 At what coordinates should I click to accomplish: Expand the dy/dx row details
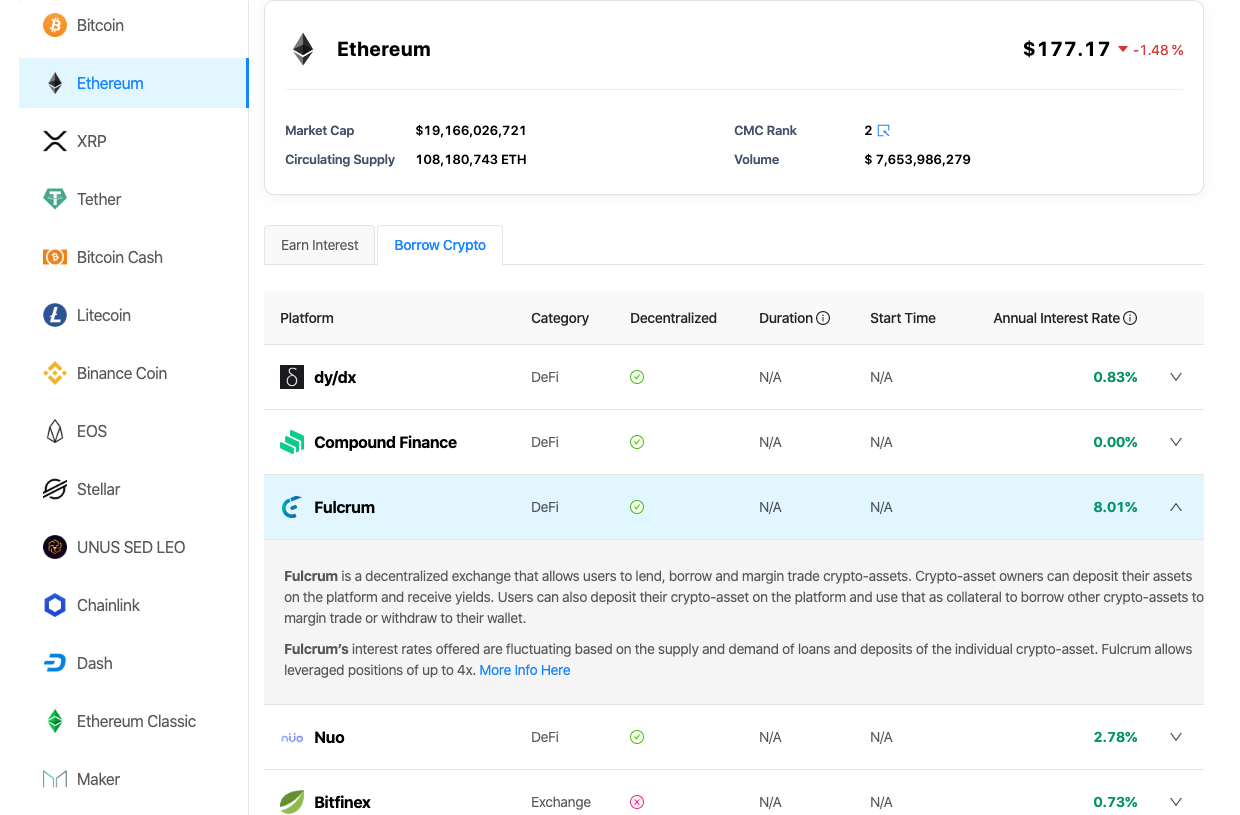1176,377
